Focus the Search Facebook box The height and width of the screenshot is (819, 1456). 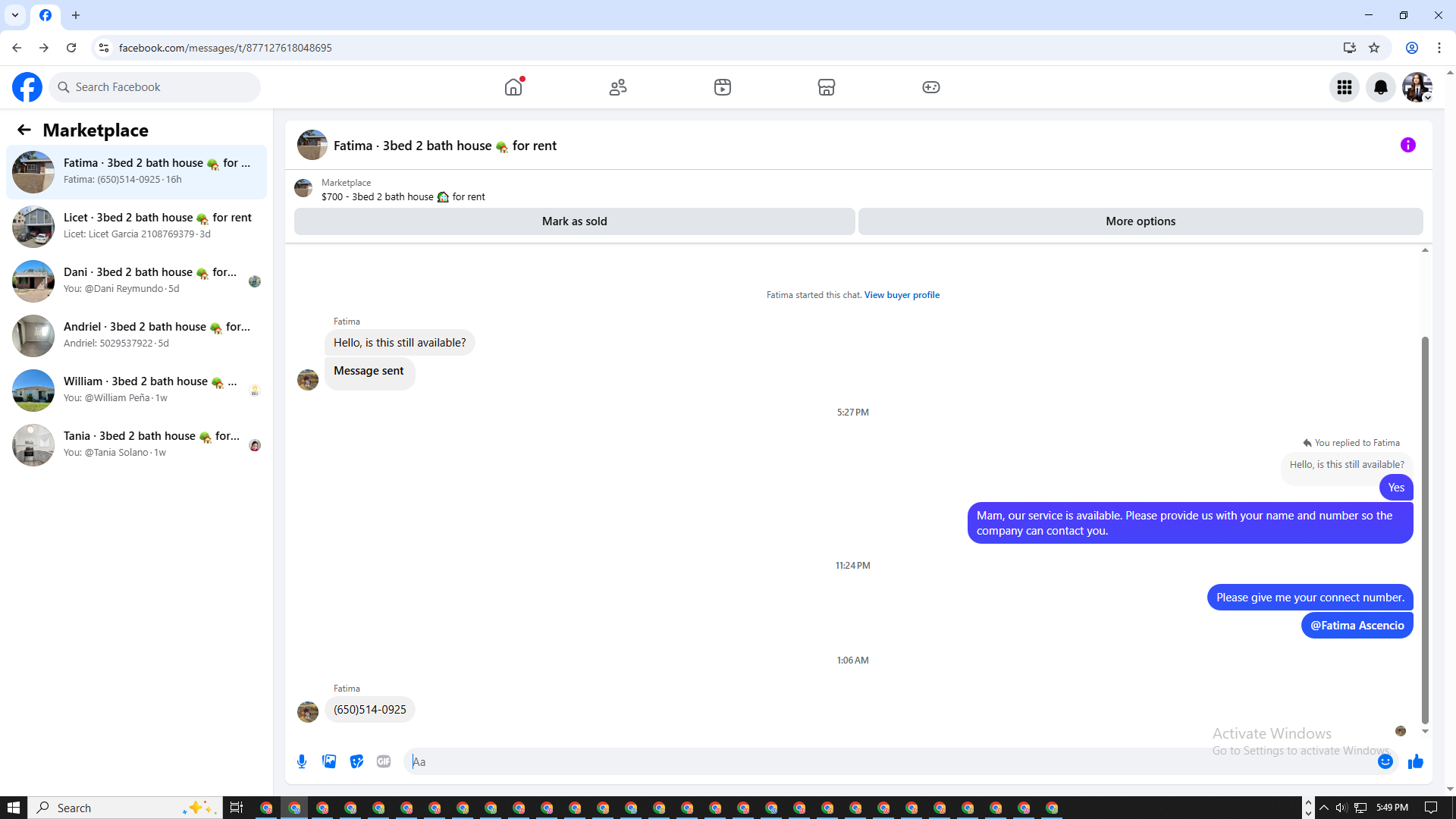155,87
